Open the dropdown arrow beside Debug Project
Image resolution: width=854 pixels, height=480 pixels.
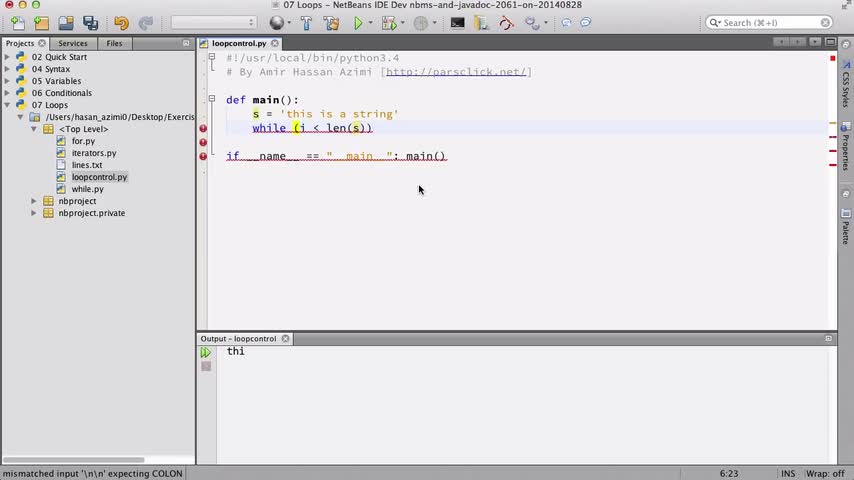[402, 23]
